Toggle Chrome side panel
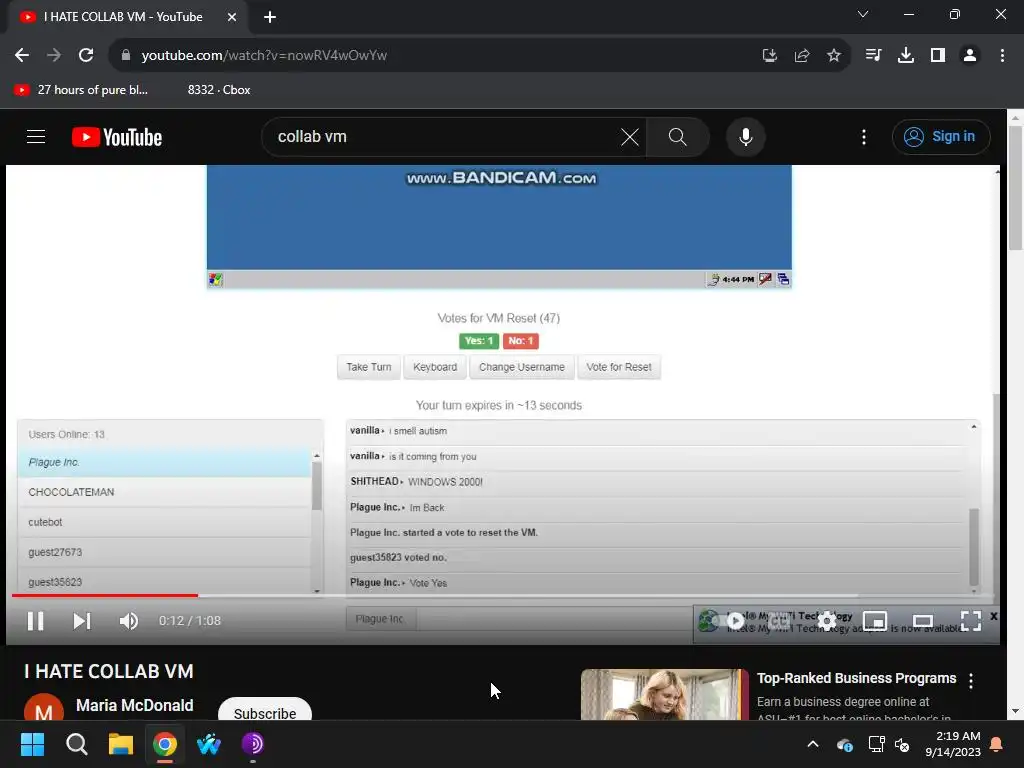Image resolution: width=1024 pixels, height=768 pixels. pyautogui.click(x=938, y=56)
